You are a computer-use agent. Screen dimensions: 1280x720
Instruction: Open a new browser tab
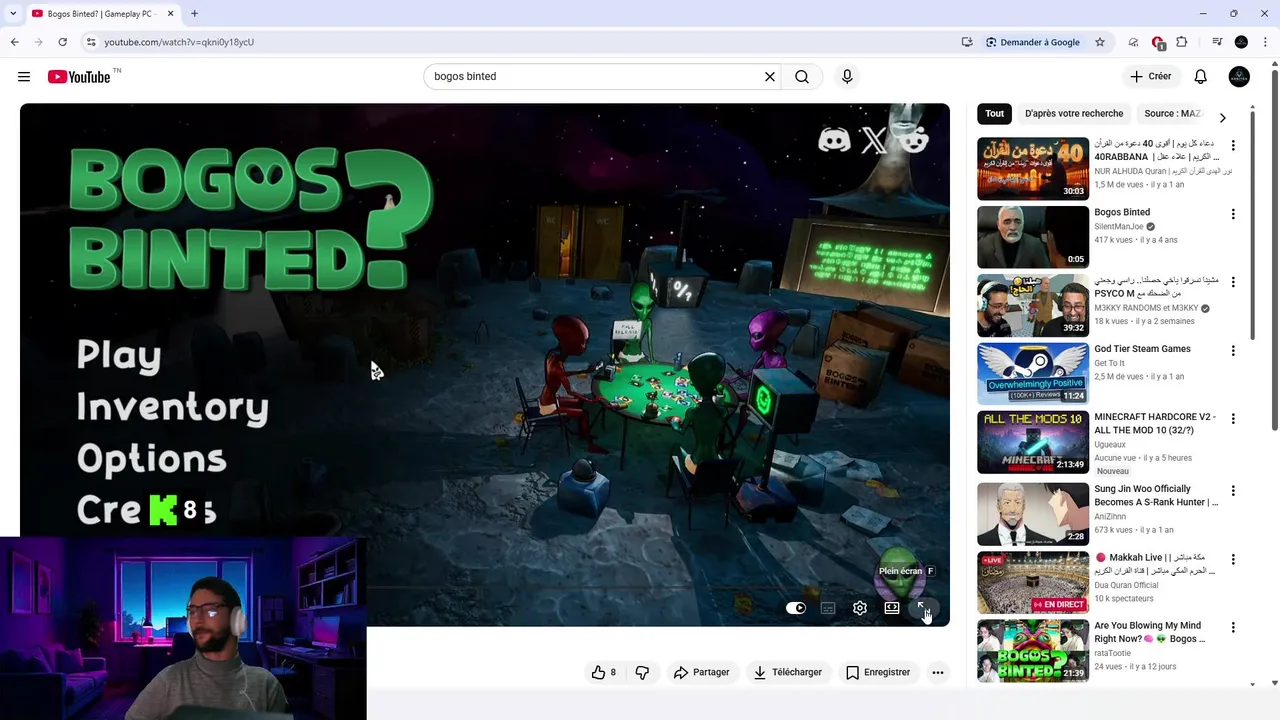click(x=194, y=14)
